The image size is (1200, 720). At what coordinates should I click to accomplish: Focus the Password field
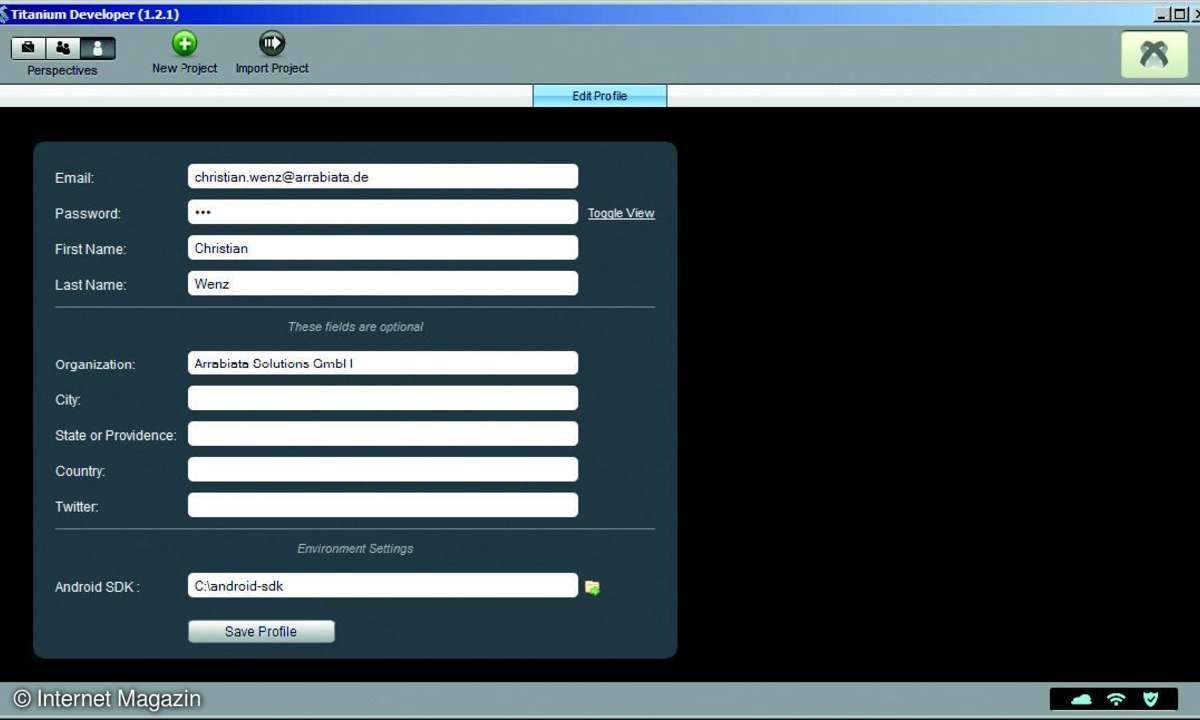383,212
